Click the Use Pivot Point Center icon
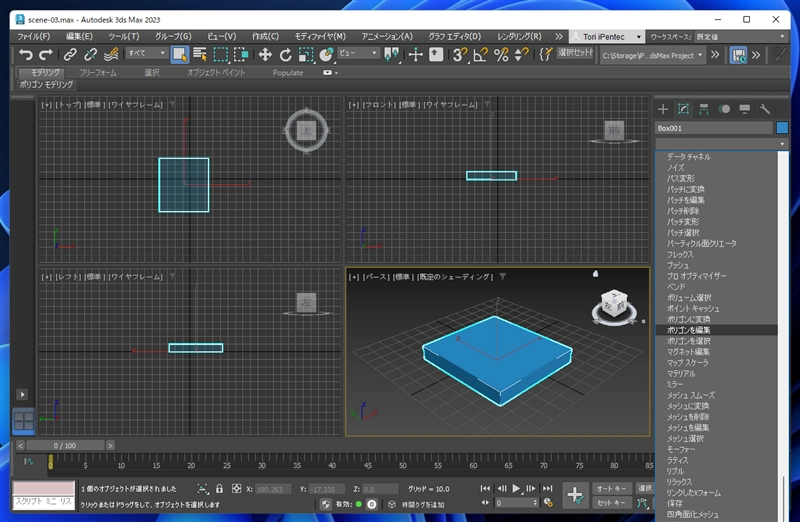 391,54
